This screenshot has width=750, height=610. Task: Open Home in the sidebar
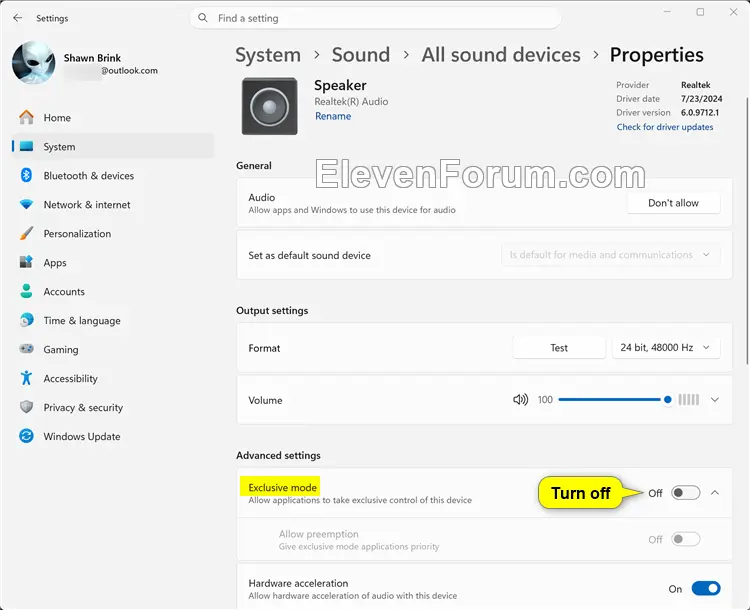click(113, 118)
